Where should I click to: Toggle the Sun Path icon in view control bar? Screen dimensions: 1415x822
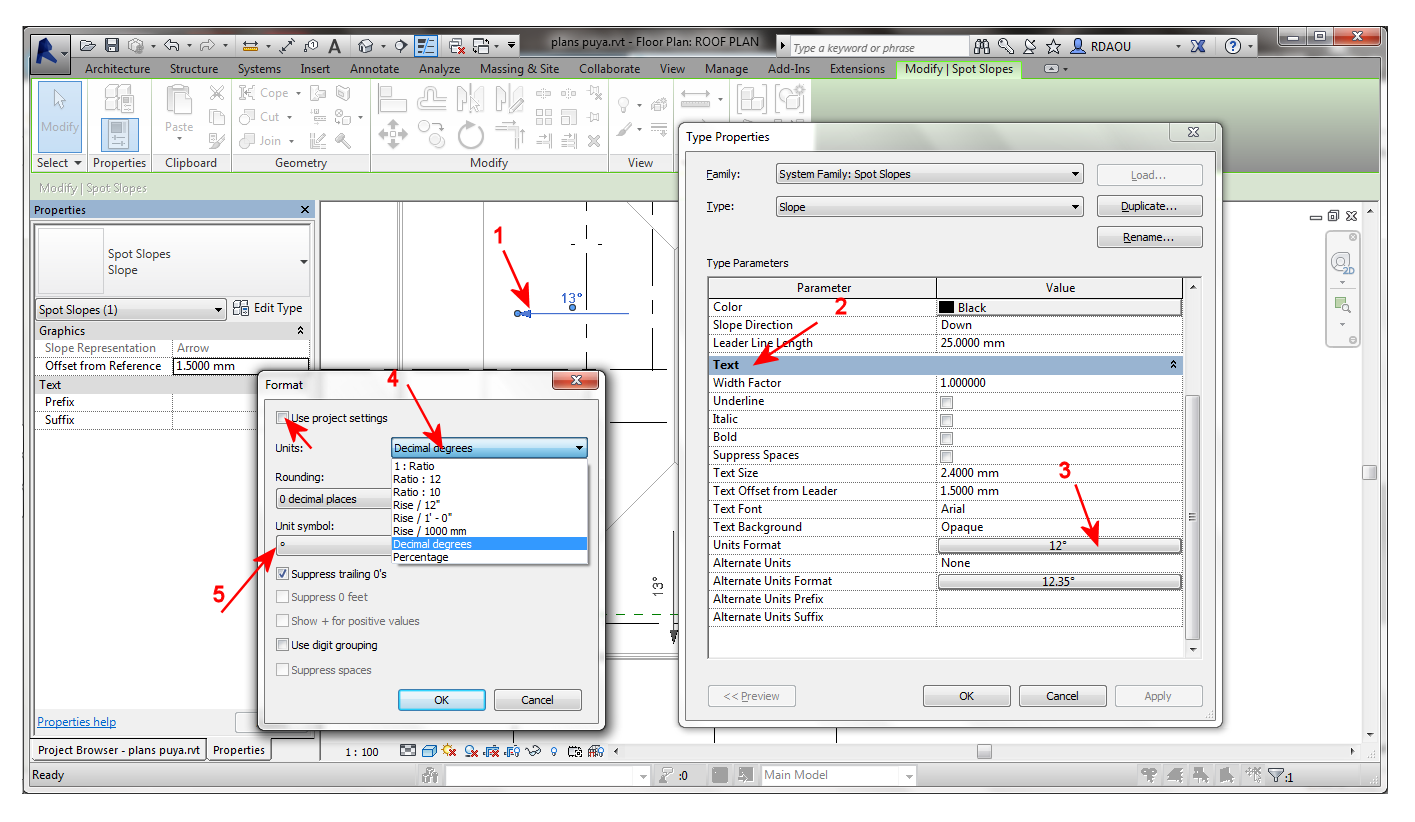point(448,751)
